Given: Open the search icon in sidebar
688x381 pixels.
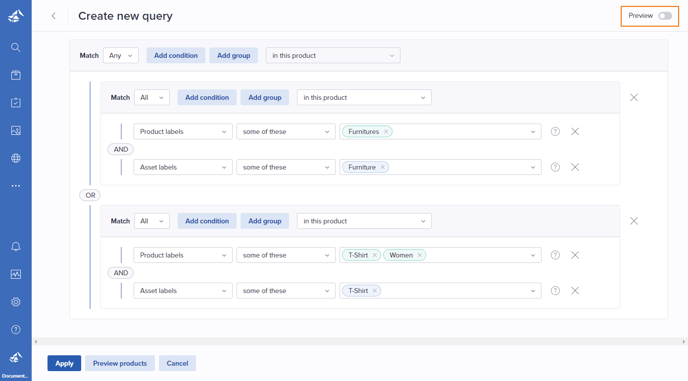Looking at the screenshot, I should tap(16, 47).
